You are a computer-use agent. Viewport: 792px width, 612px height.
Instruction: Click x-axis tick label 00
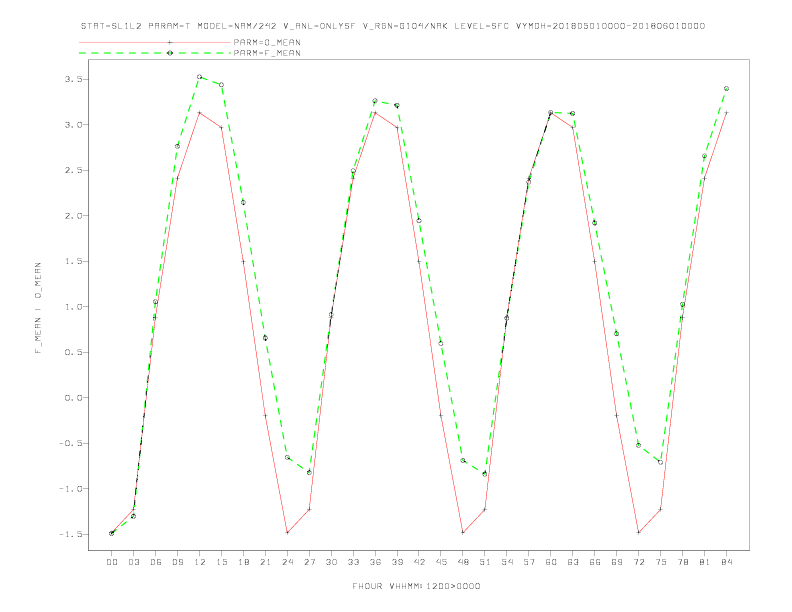112,562
